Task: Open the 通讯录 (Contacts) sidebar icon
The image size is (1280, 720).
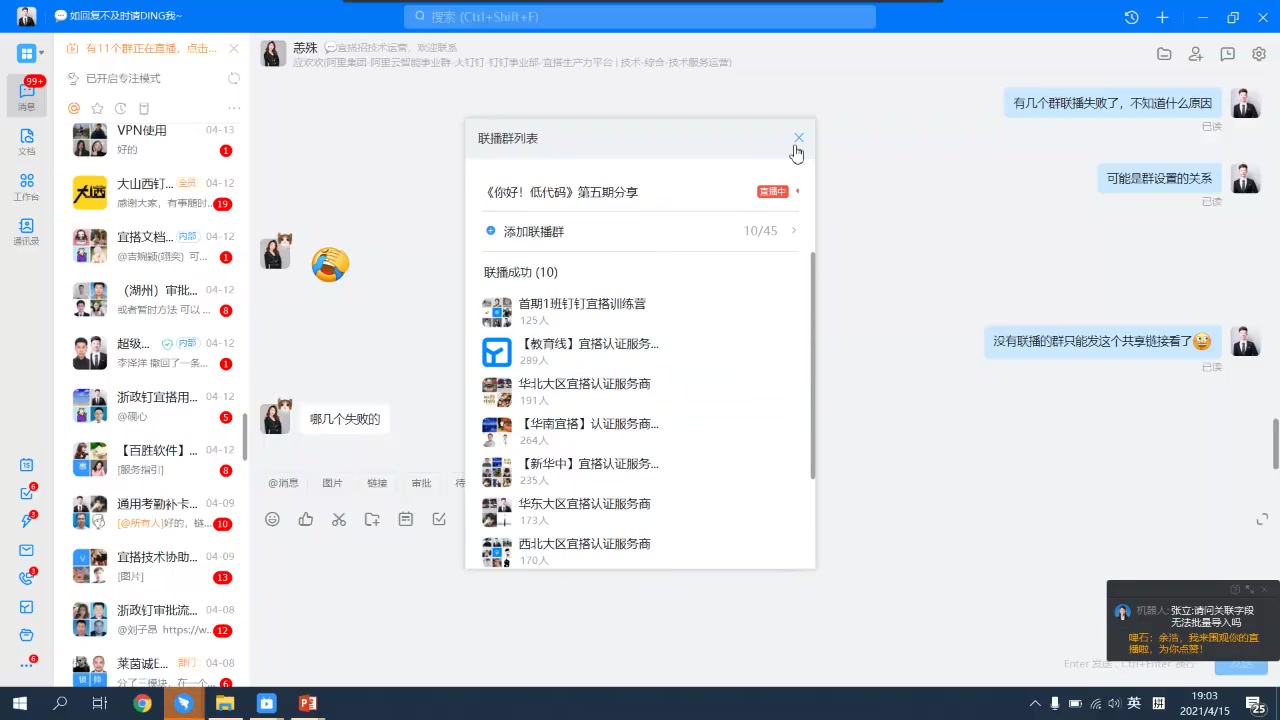Action: coord(26,228)
